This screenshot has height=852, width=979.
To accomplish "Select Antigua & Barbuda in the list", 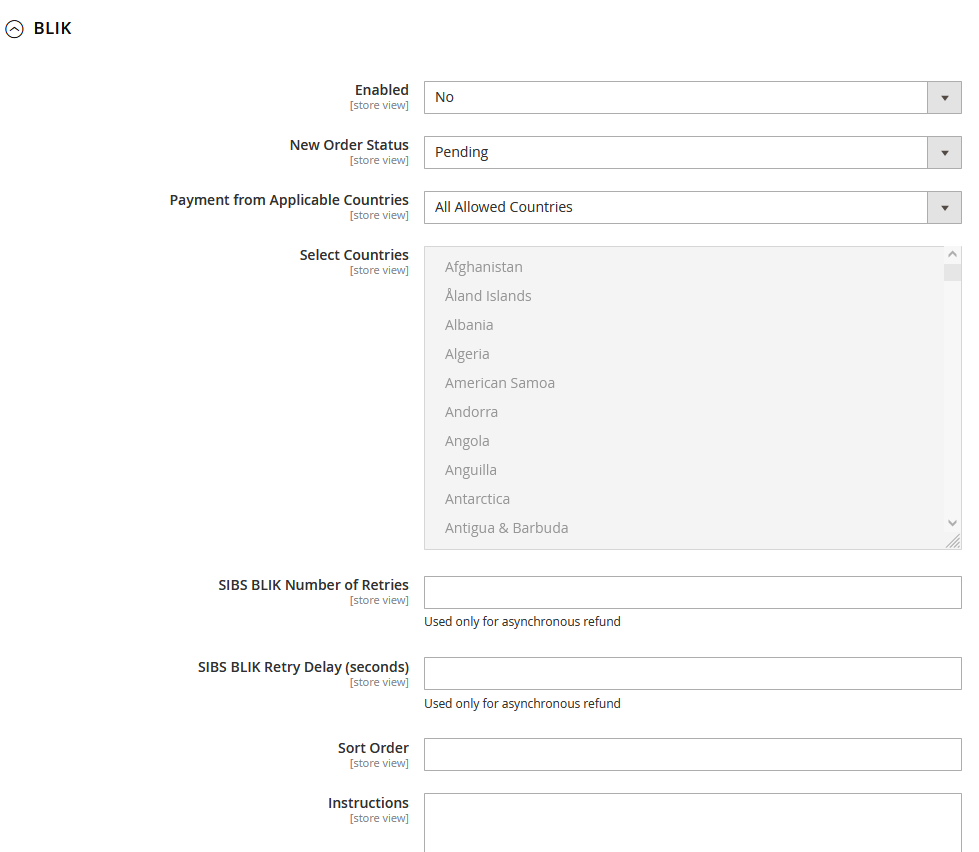I will click(506, 528).
